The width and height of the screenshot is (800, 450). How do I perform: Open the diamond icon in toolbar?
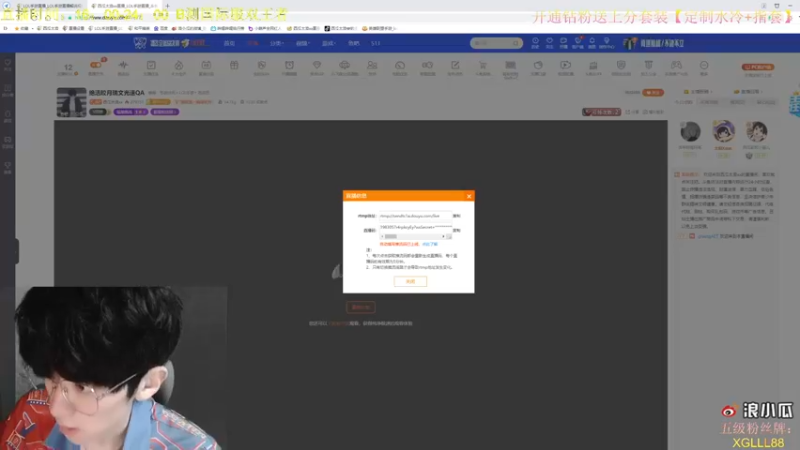[317, 67]
